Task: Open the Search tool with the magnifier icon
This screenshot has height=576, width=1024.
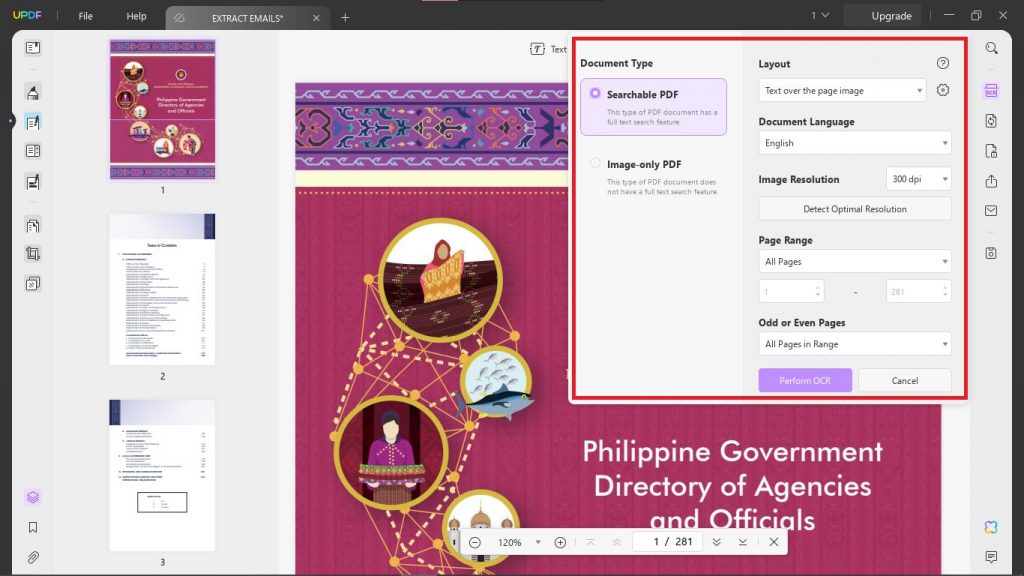Action: pos(991,48)
